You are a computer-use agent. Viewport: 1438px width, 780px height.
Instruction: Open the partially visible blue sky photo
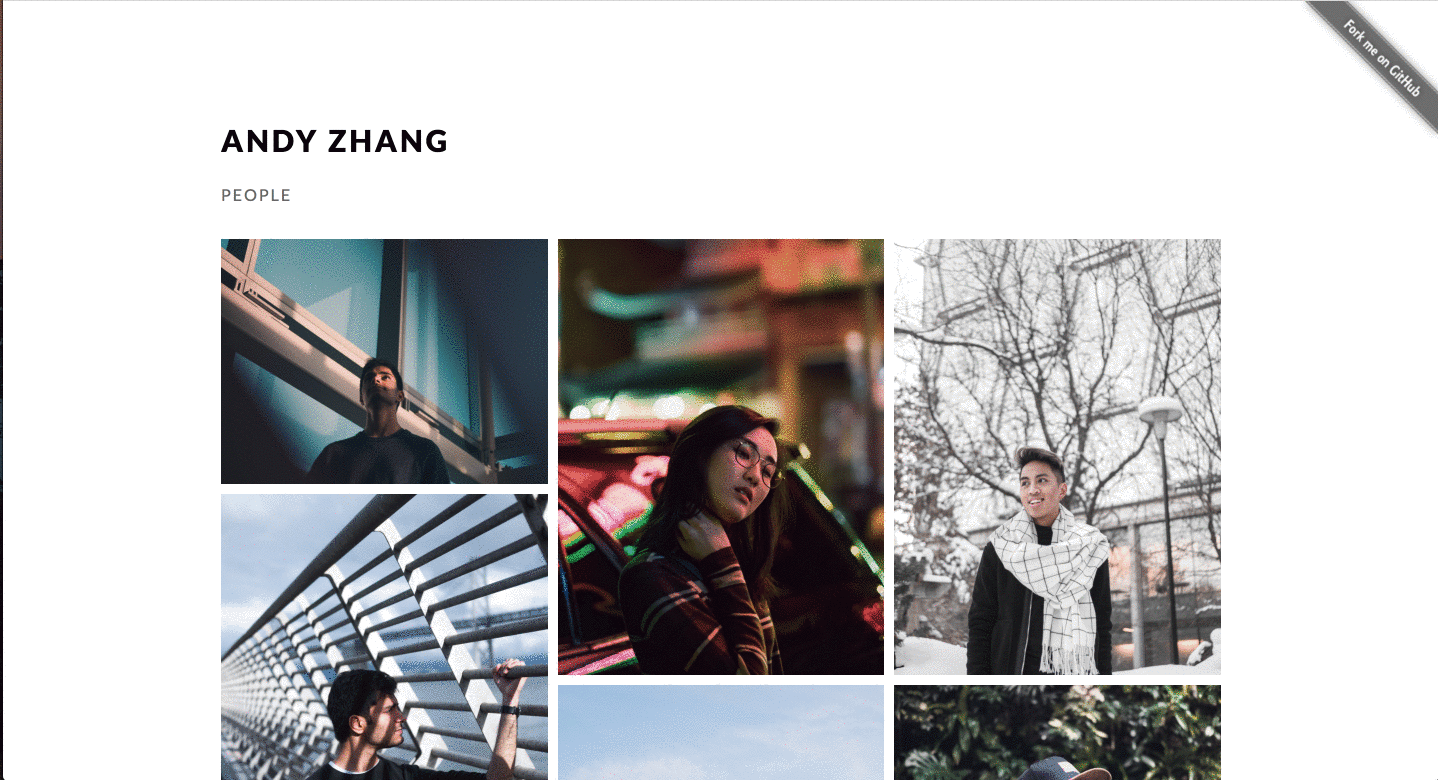coord(721,733)
